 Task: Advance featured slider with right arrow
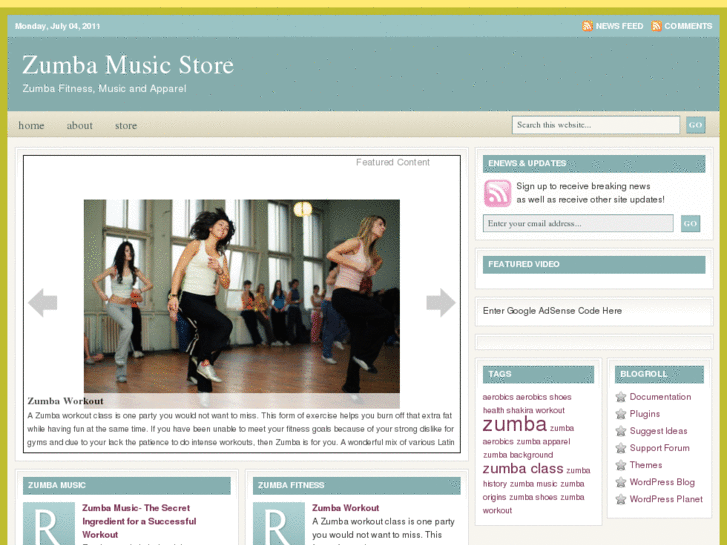pyautogui.click(x=440, y=302)
